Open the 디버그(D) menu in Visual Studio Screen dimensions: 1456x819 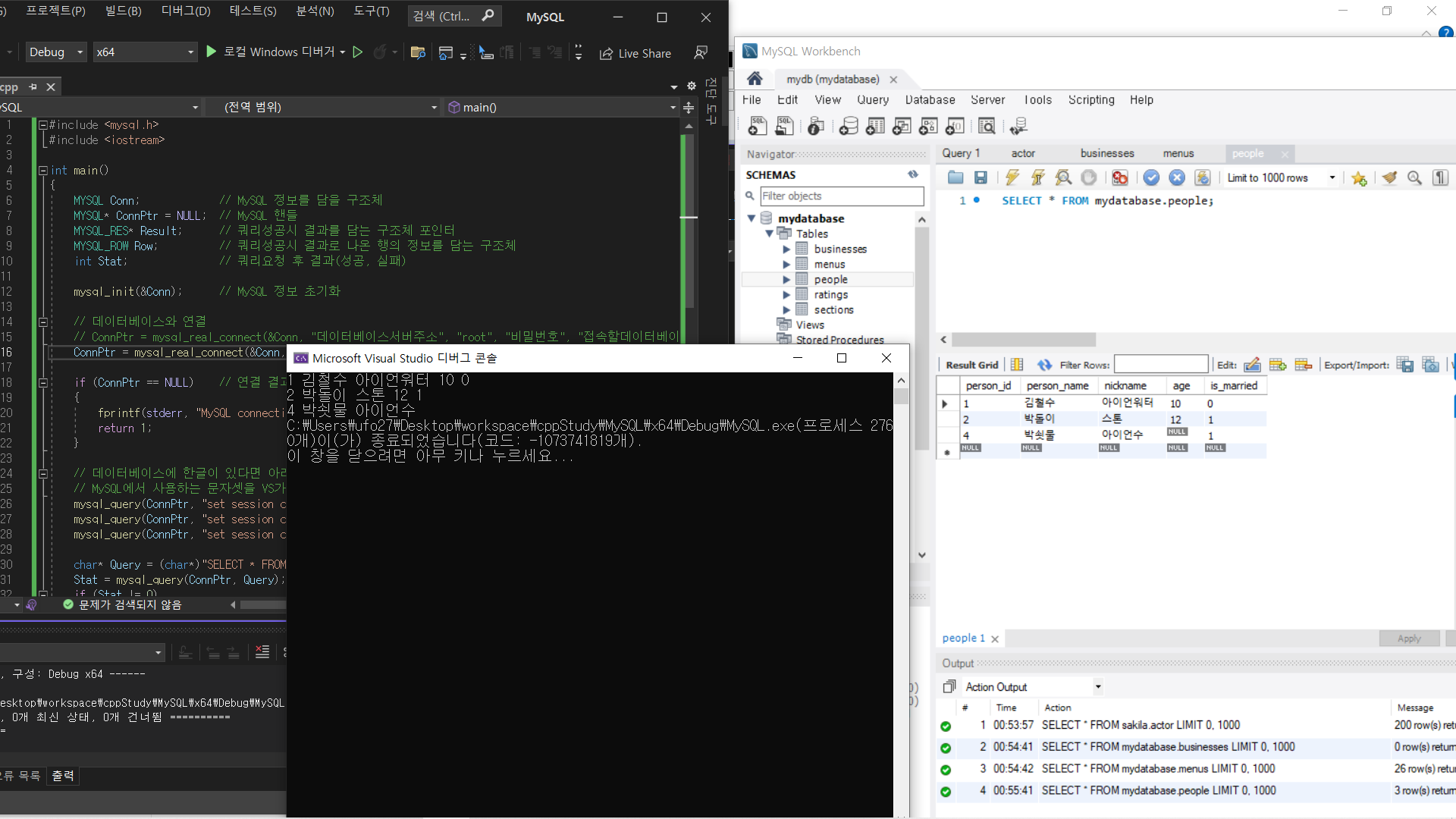[x=186, y=11]
